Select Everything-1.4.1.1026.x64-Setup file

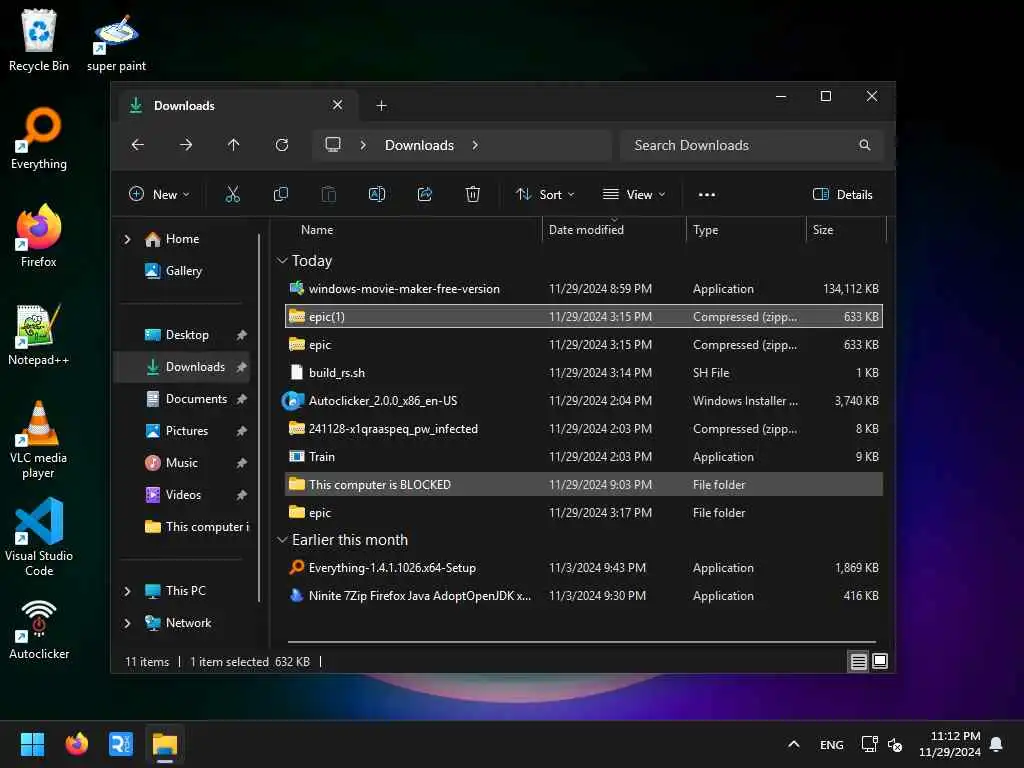[x=584, y=568]
